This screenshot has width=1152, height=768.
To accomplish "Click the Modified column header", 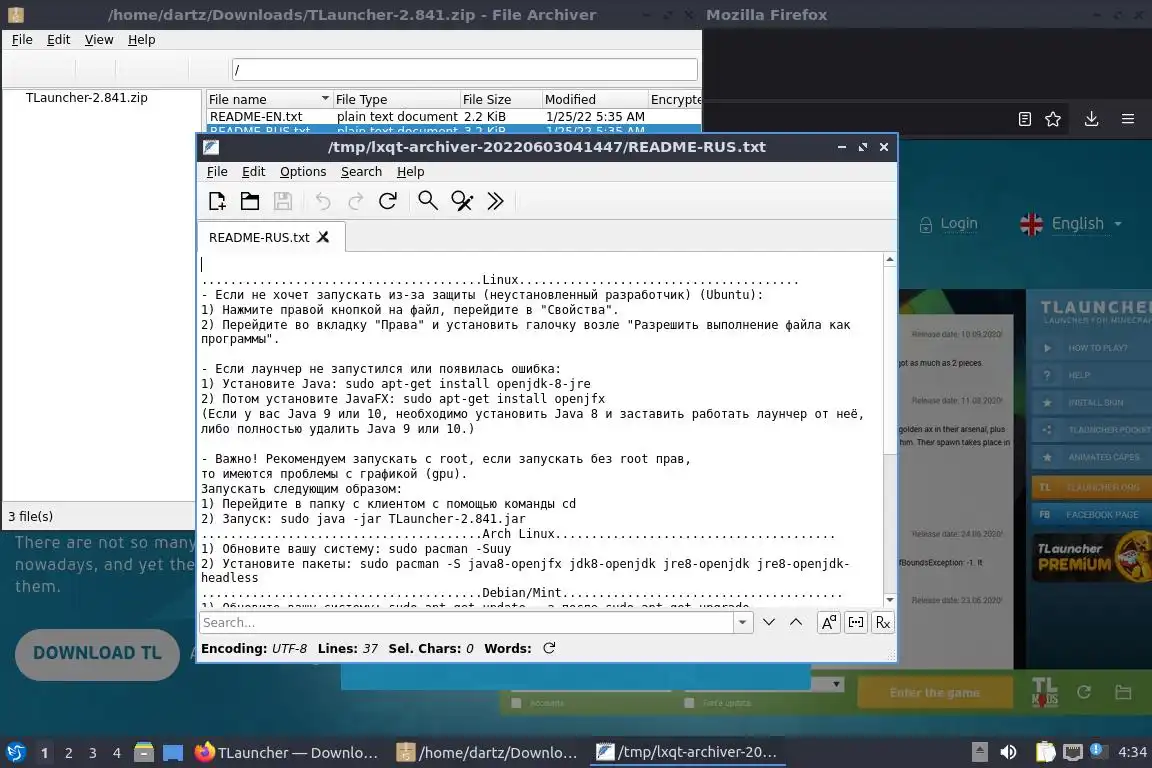I will 594,99.
